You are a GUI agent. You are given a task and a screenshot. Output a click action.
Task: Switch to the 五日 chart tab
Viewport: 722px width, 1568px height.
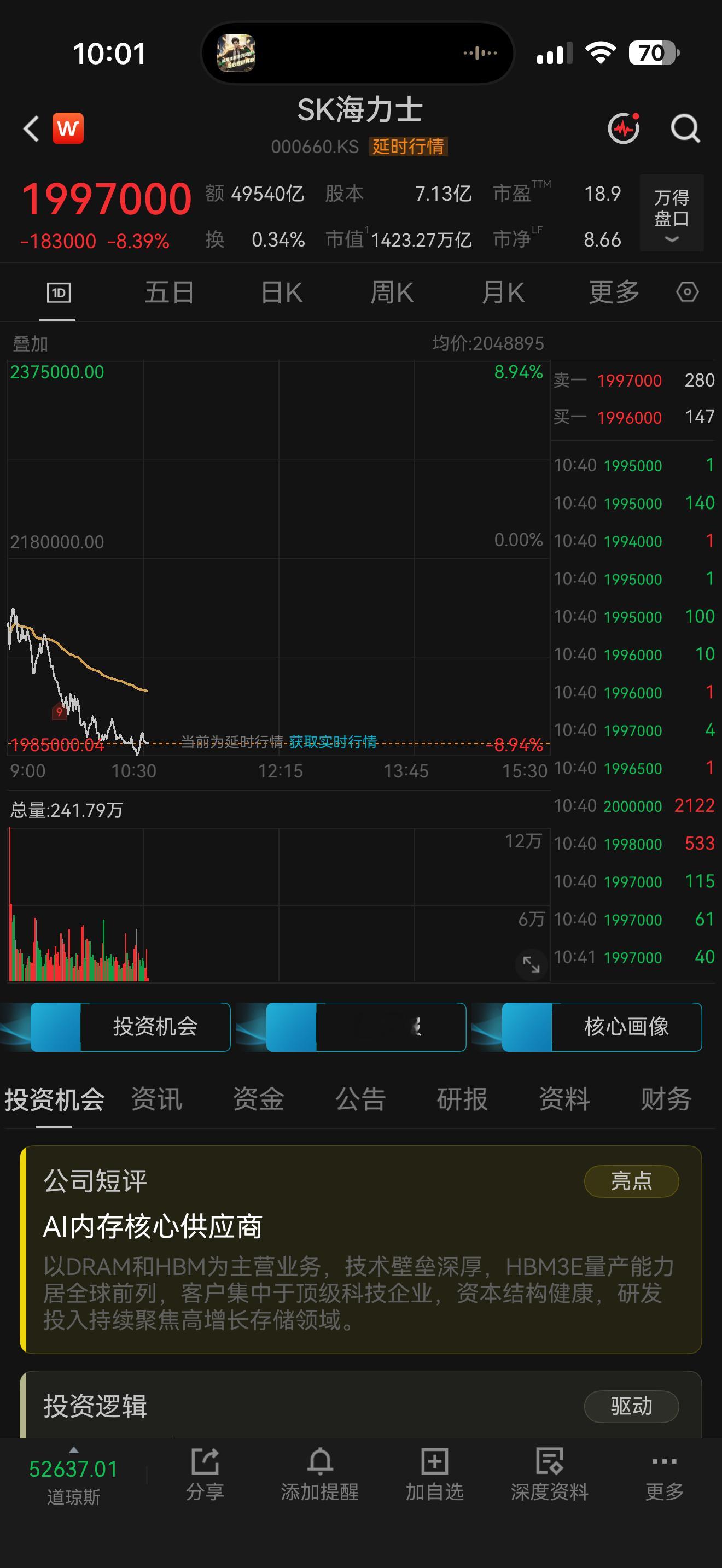pyautogui.click(x=169, y=292)
